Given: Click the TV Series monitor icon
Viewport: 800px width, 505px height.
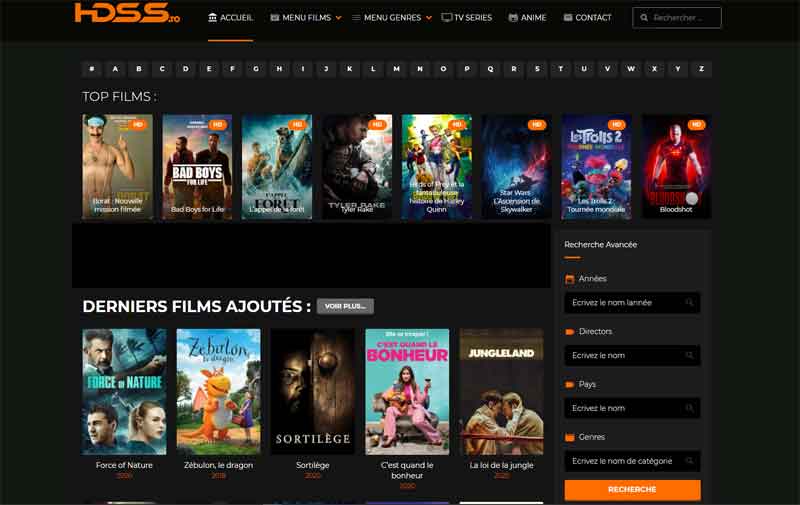Looking at the screenshot, I should (446, 17).
